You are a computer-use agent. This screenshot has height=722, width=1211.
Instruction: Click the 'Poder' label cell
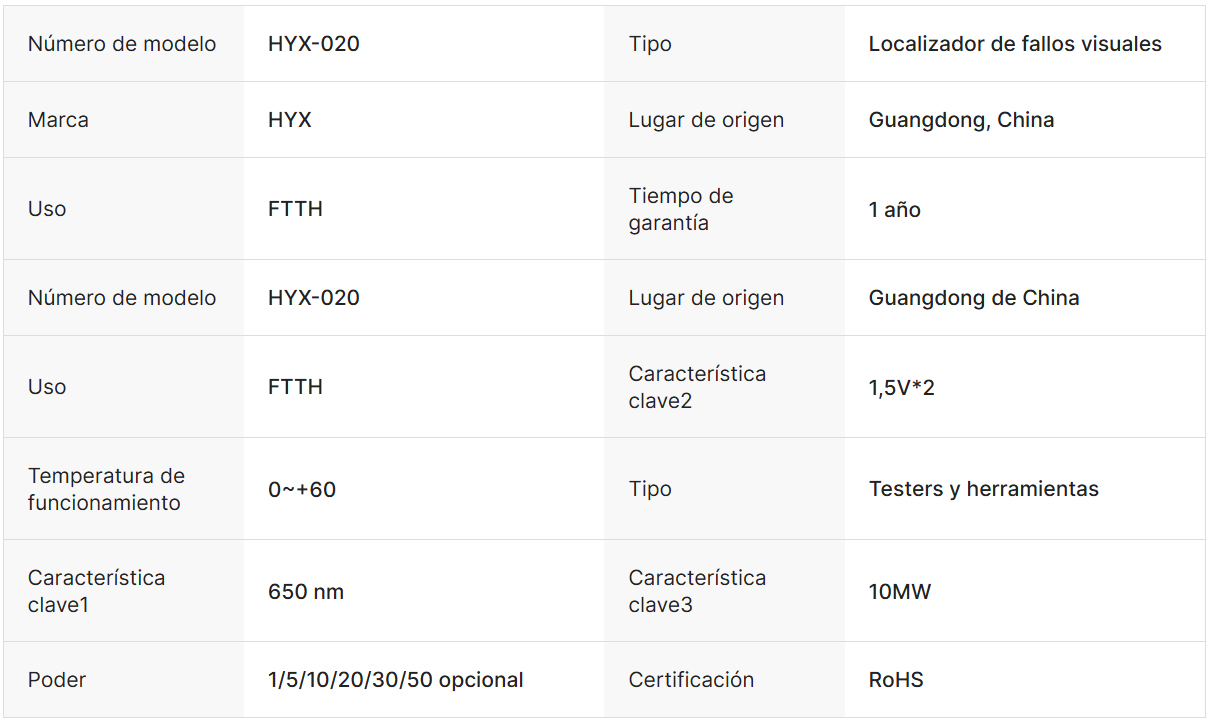click(x=57, y=680)
